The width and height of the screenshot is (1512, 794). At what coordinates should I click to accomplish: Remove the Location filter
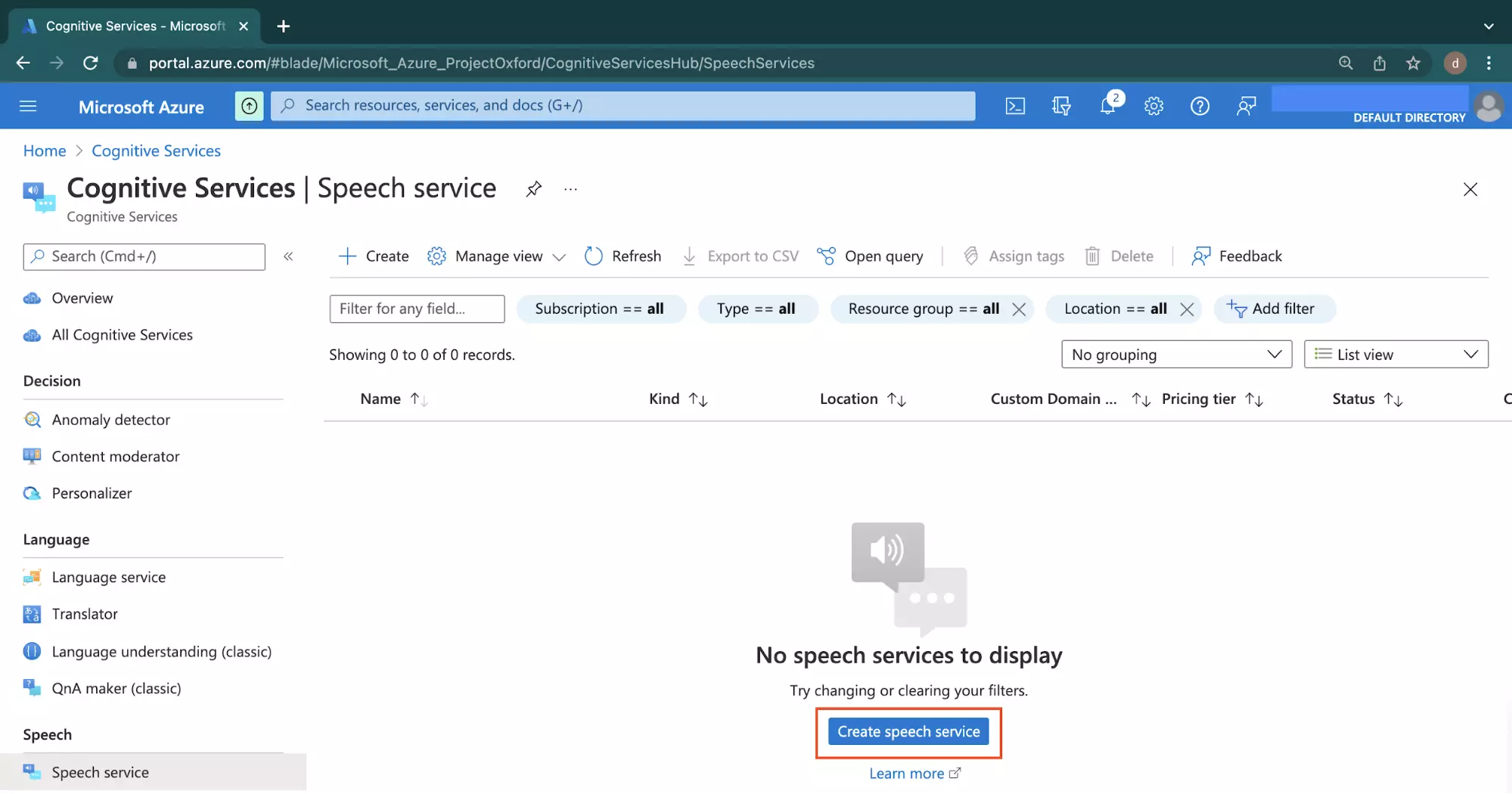coord(1187,309)
